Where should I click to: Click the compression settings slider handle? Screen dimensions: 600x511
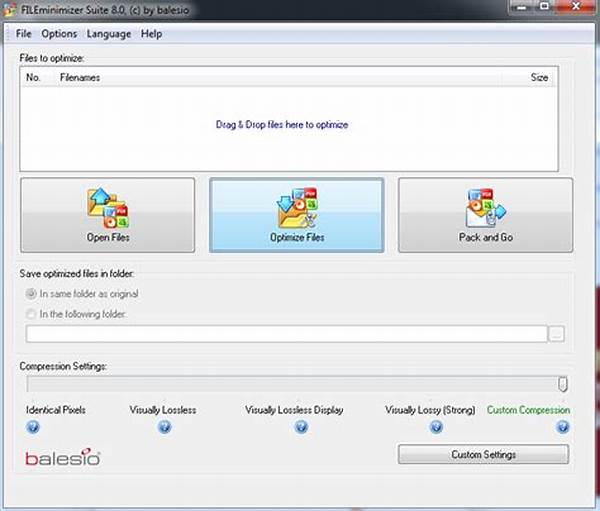[x=563, y=384]
